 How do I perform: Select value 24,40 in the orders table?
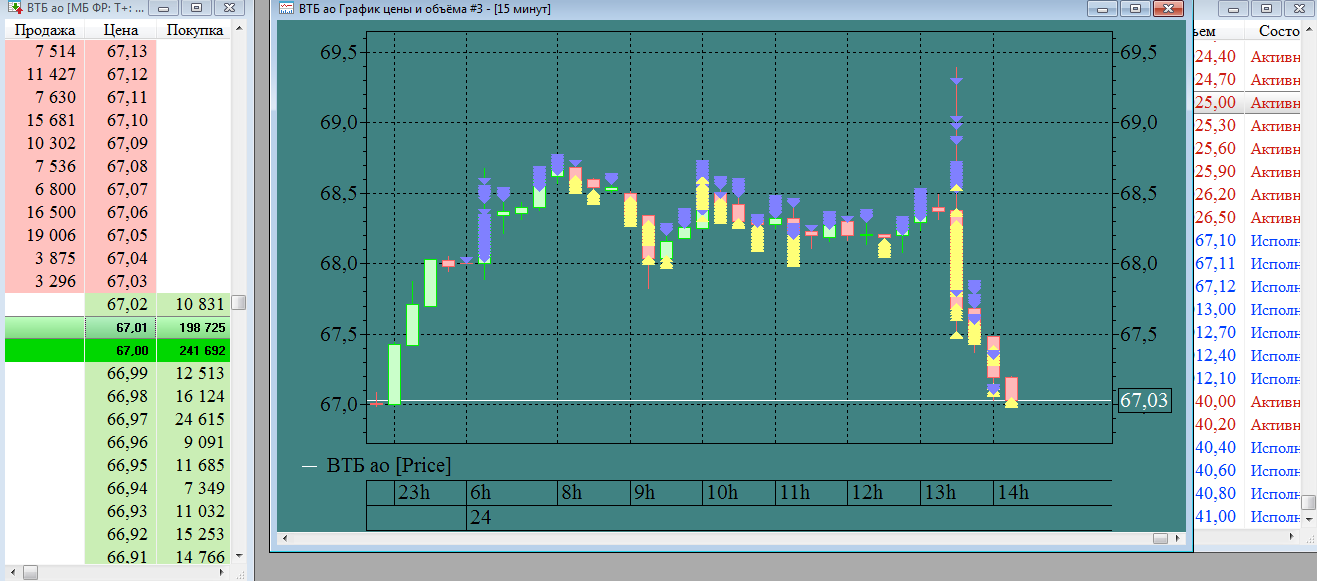click(x=1215, y=57)
